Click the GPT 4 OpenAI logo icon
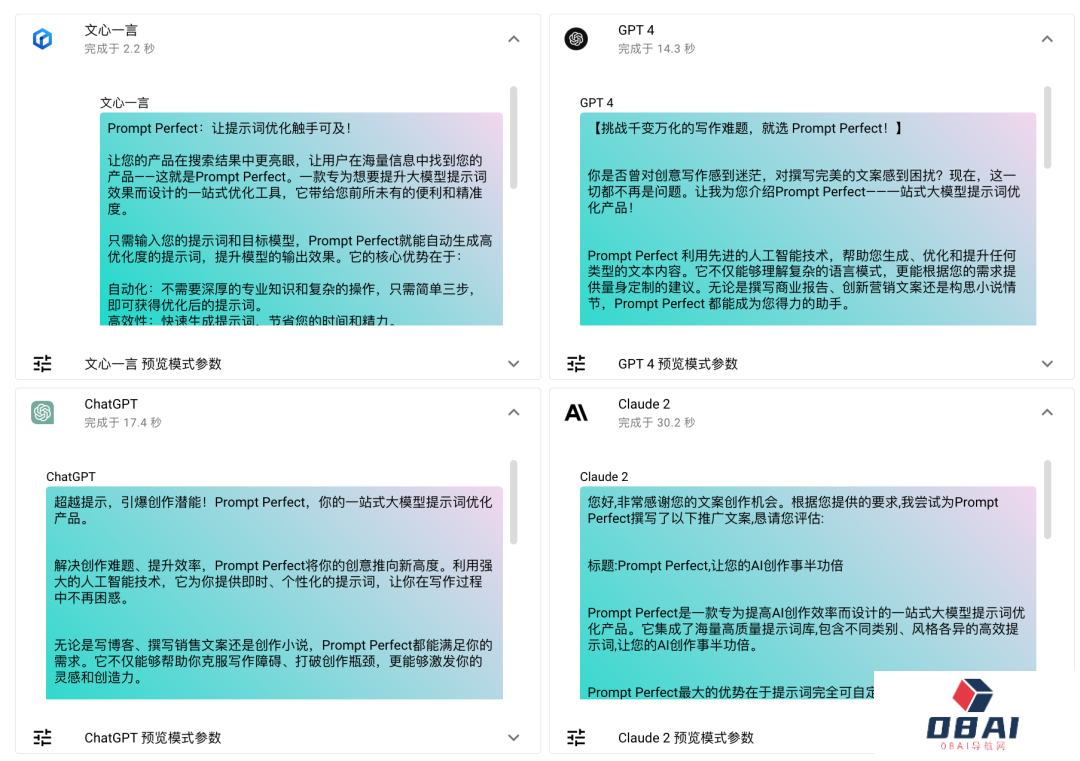 point(575,39)
